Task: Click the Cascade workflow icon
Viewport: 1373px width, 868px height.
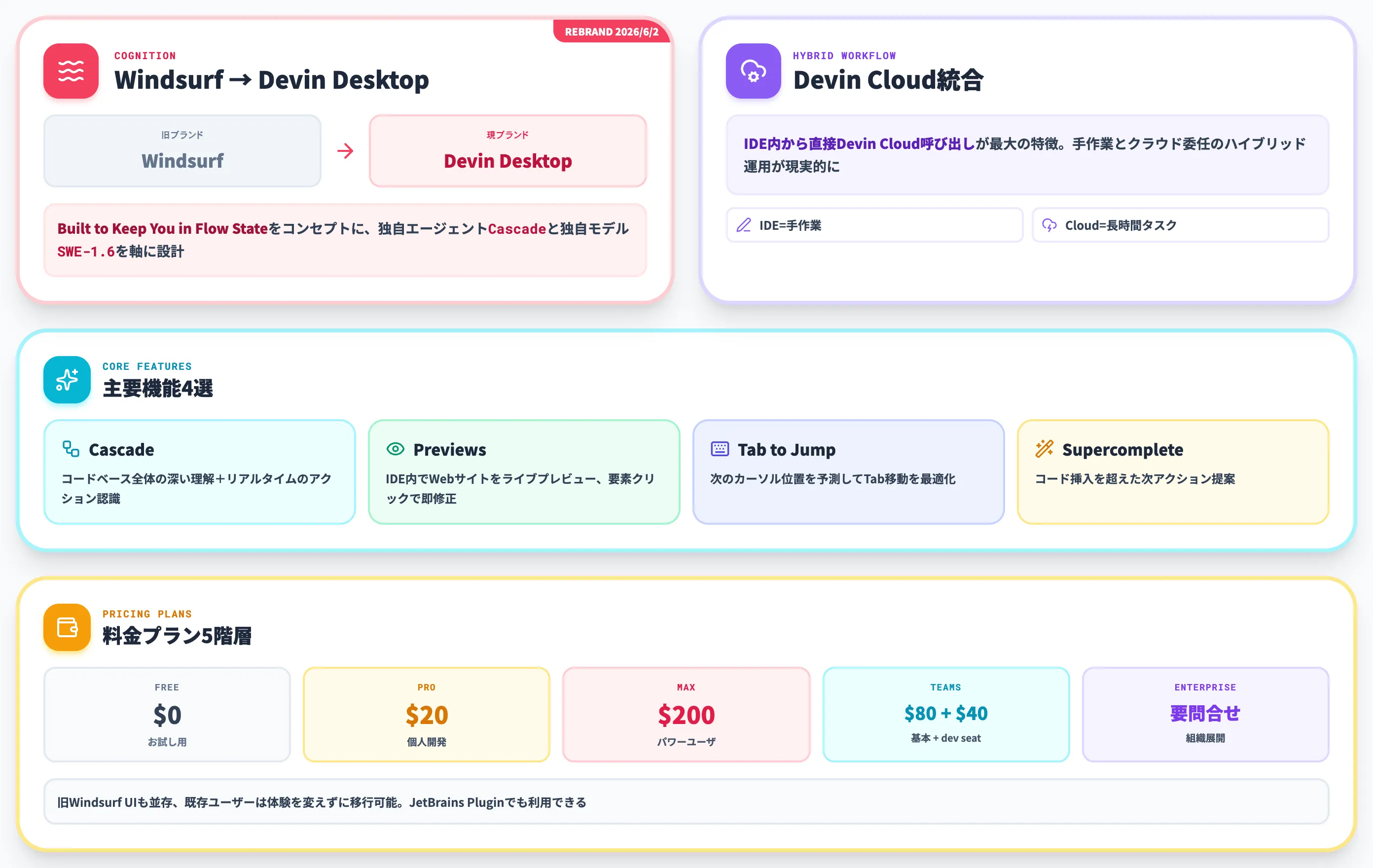Action: 71,449
